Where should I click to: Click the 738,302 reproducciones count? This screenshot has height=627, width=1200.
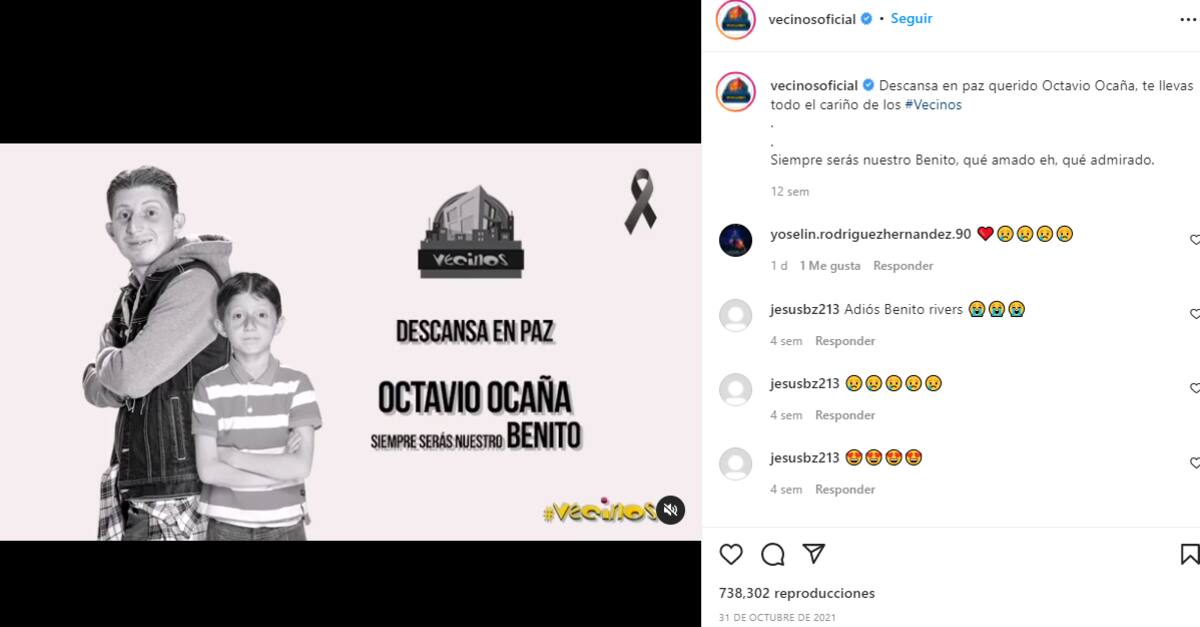797,593
